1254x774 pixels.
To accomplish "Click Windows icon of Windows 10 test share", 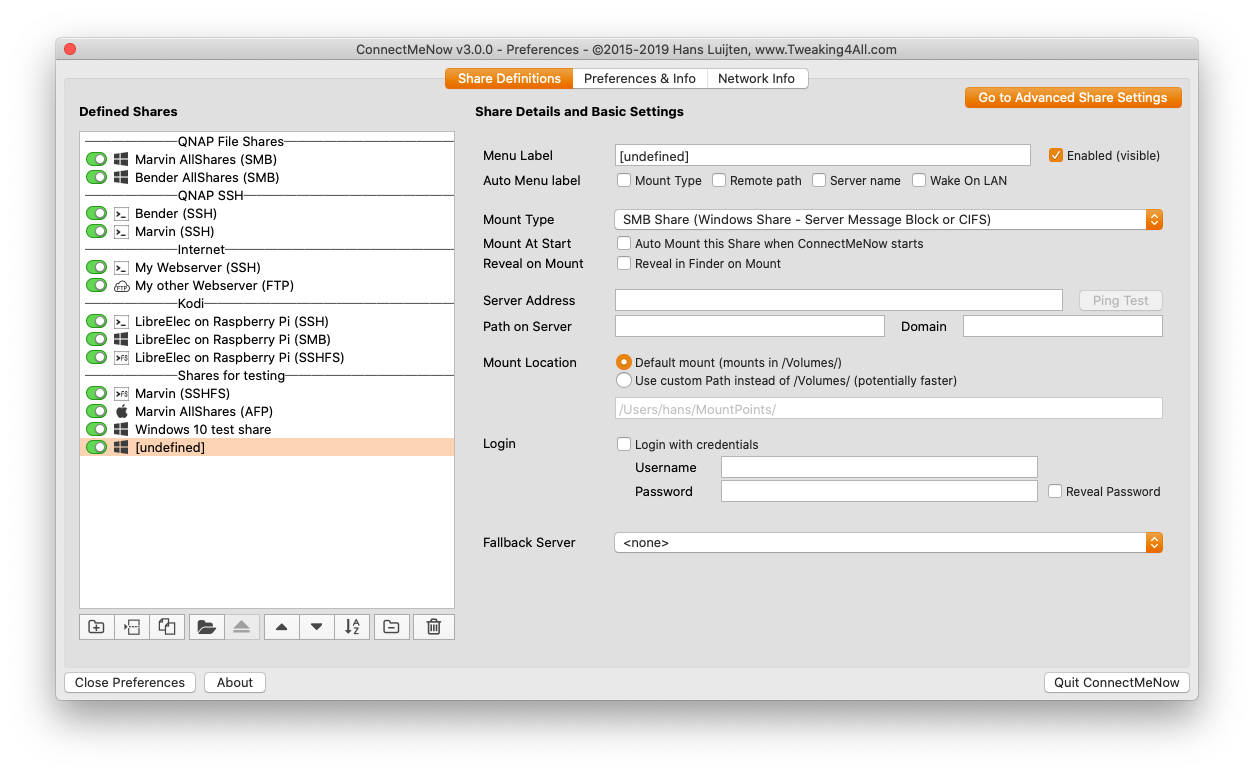I will point(121,429).
